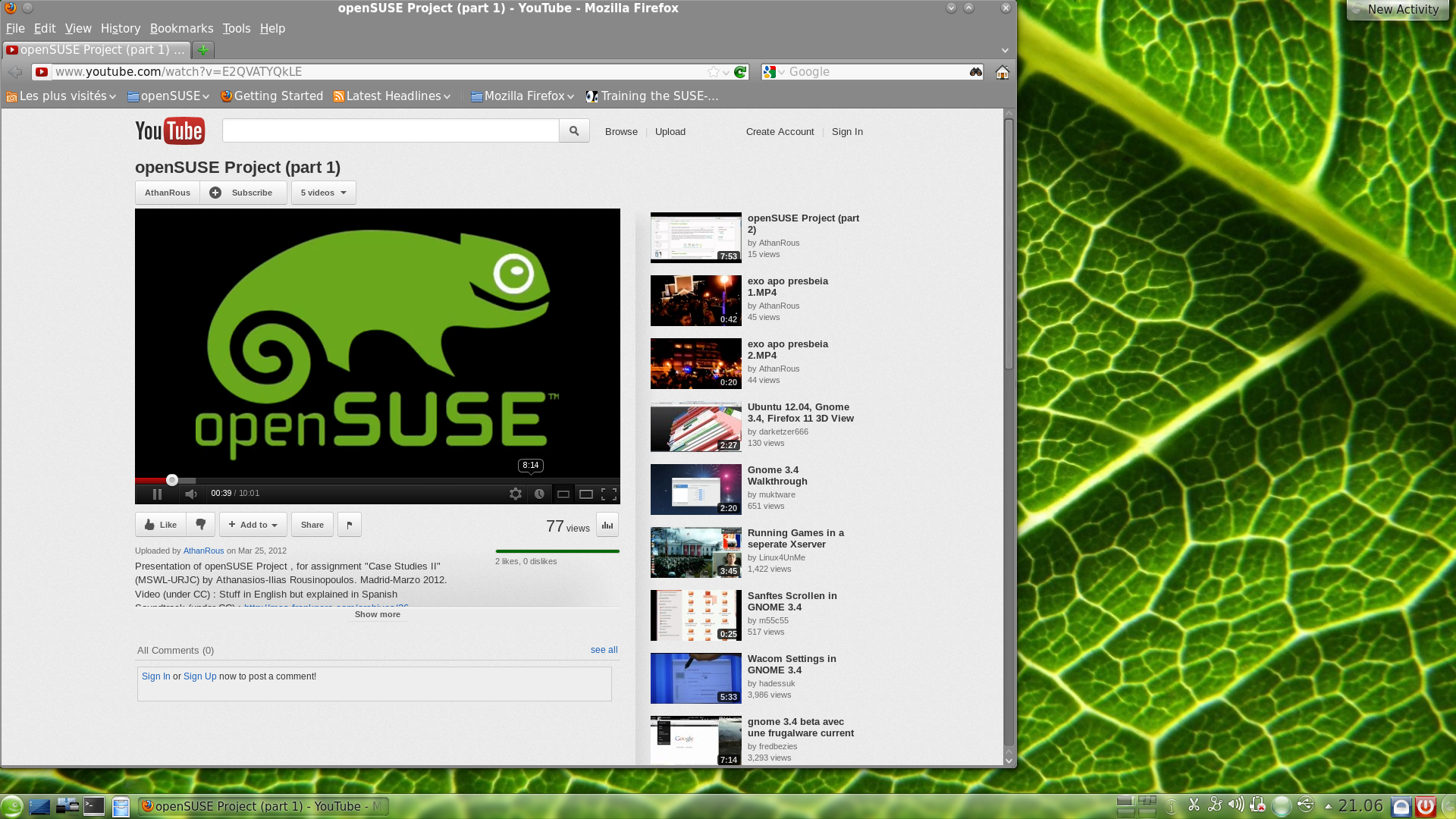Reload the page
Image resolution: width=1456 pixels, height=819 pixels.
click(x=741, y=72)
